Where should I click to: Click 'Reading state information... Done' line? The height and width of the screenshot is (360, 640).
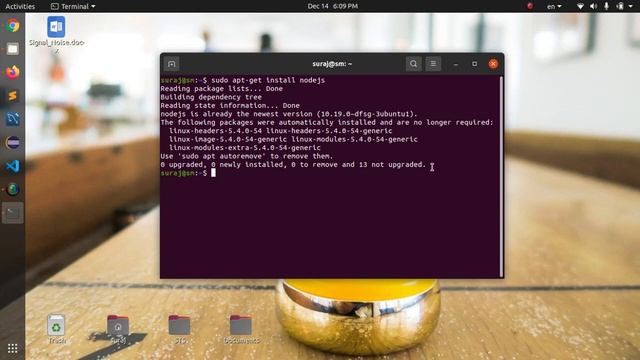point(230,106)
